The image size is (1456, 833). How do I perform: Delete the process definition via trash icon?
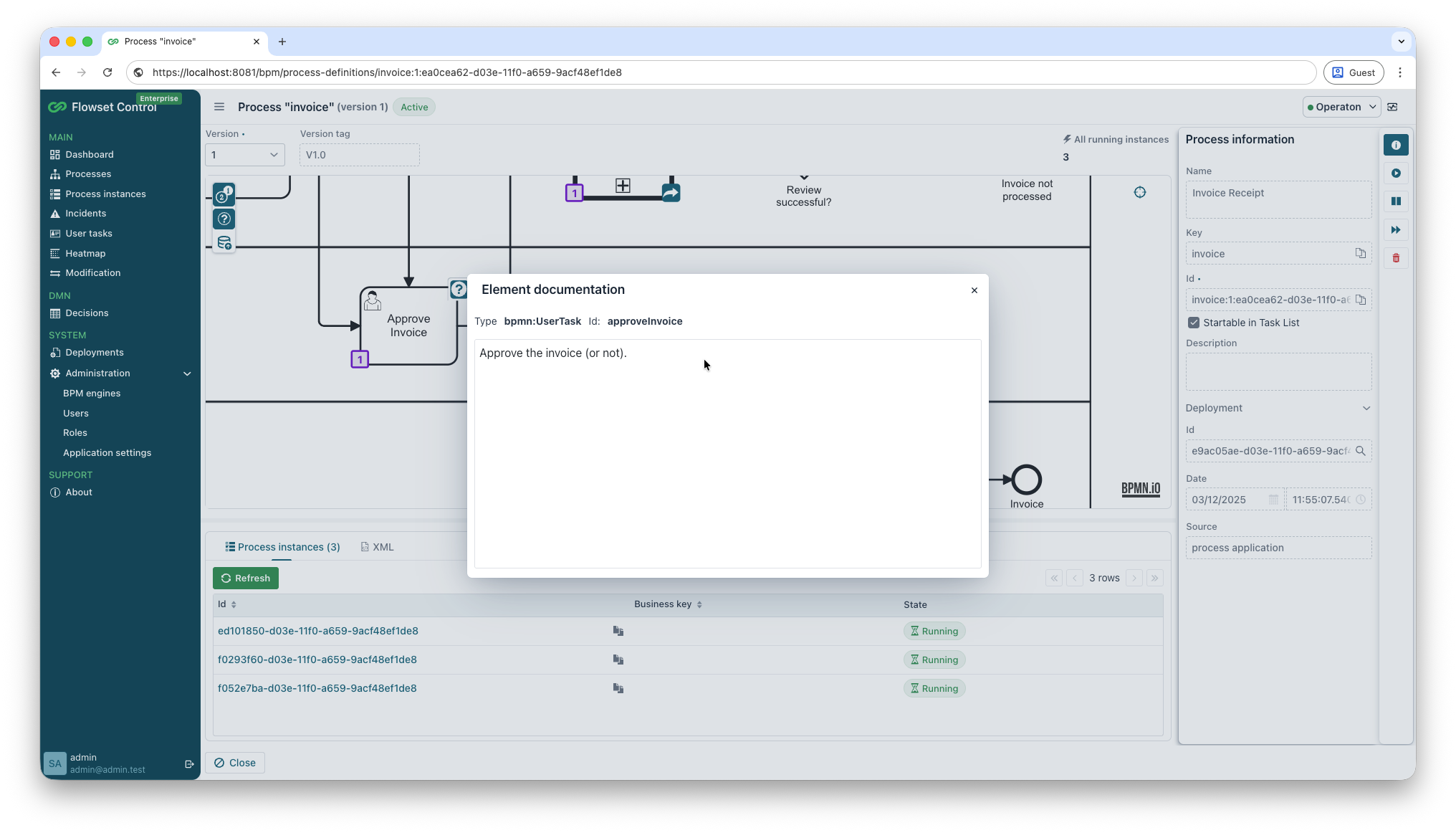coord(1396,257)
